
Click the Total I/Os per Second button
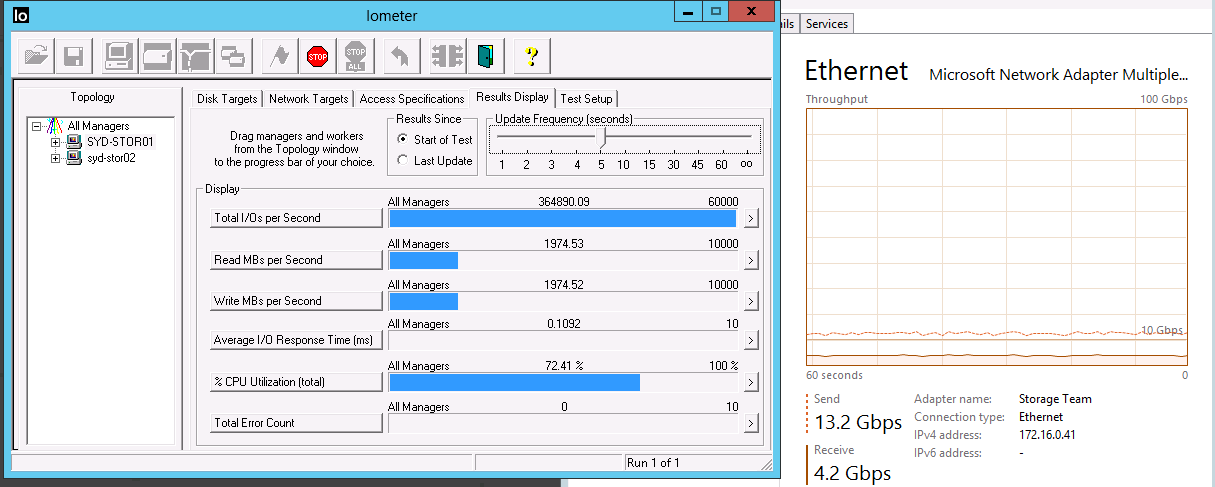(x=296, y=218)
